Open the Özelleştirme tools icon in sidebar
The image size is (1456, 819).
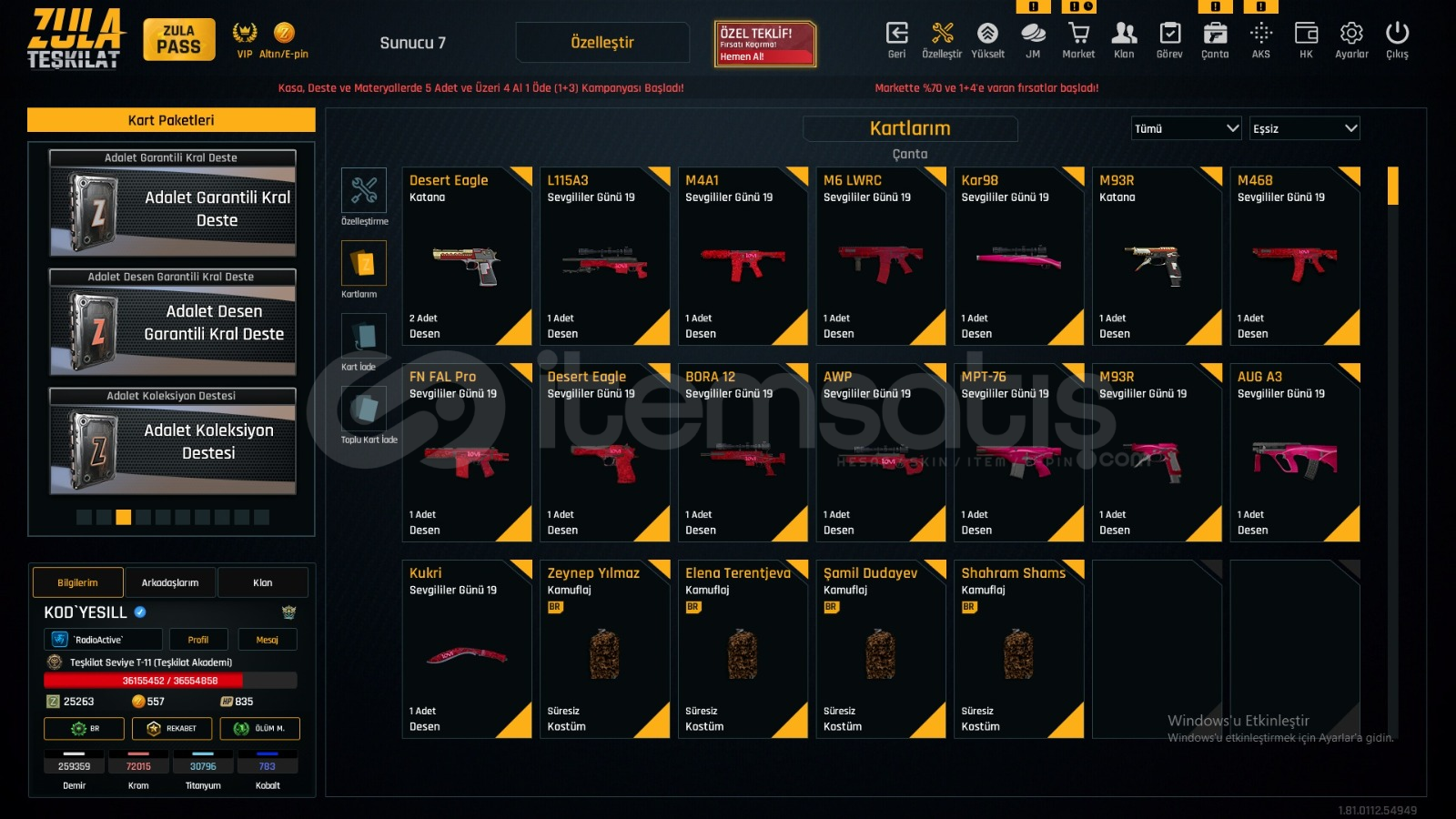(364, 190)
